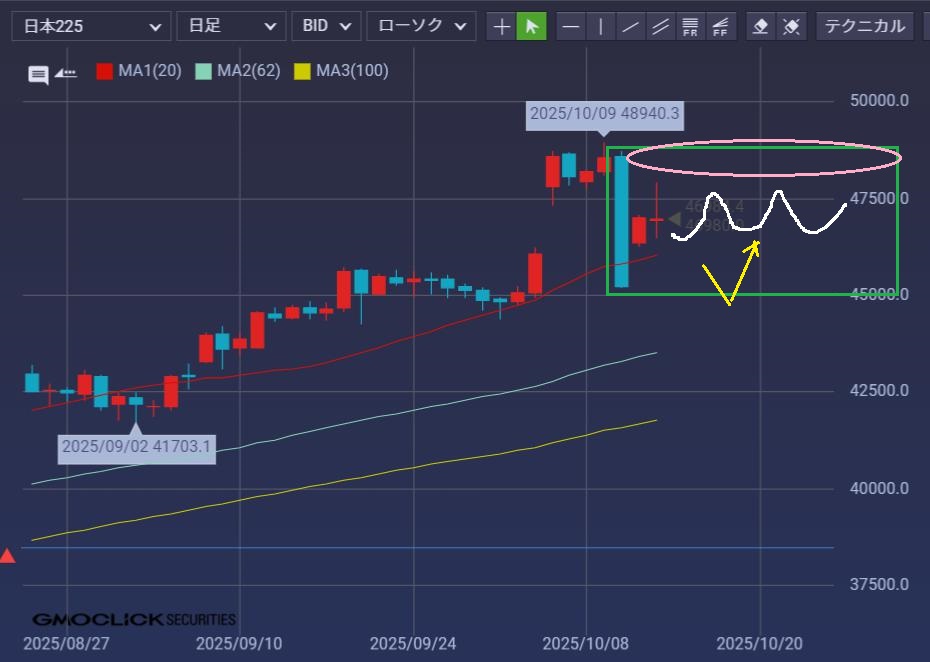Choose the horizontal line drawing tool

(x=570, y=26)
